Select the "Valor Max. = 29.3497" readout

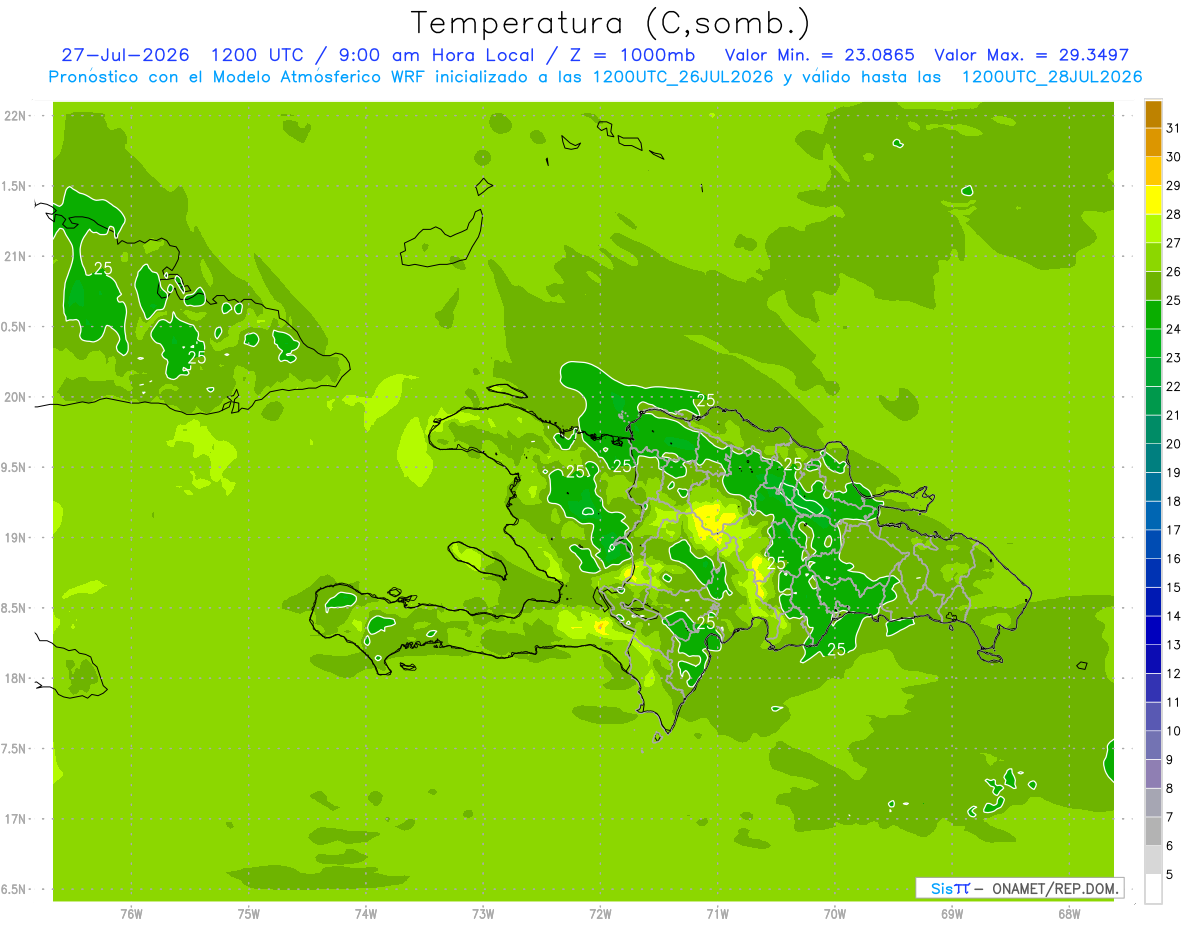(1032, 55)
